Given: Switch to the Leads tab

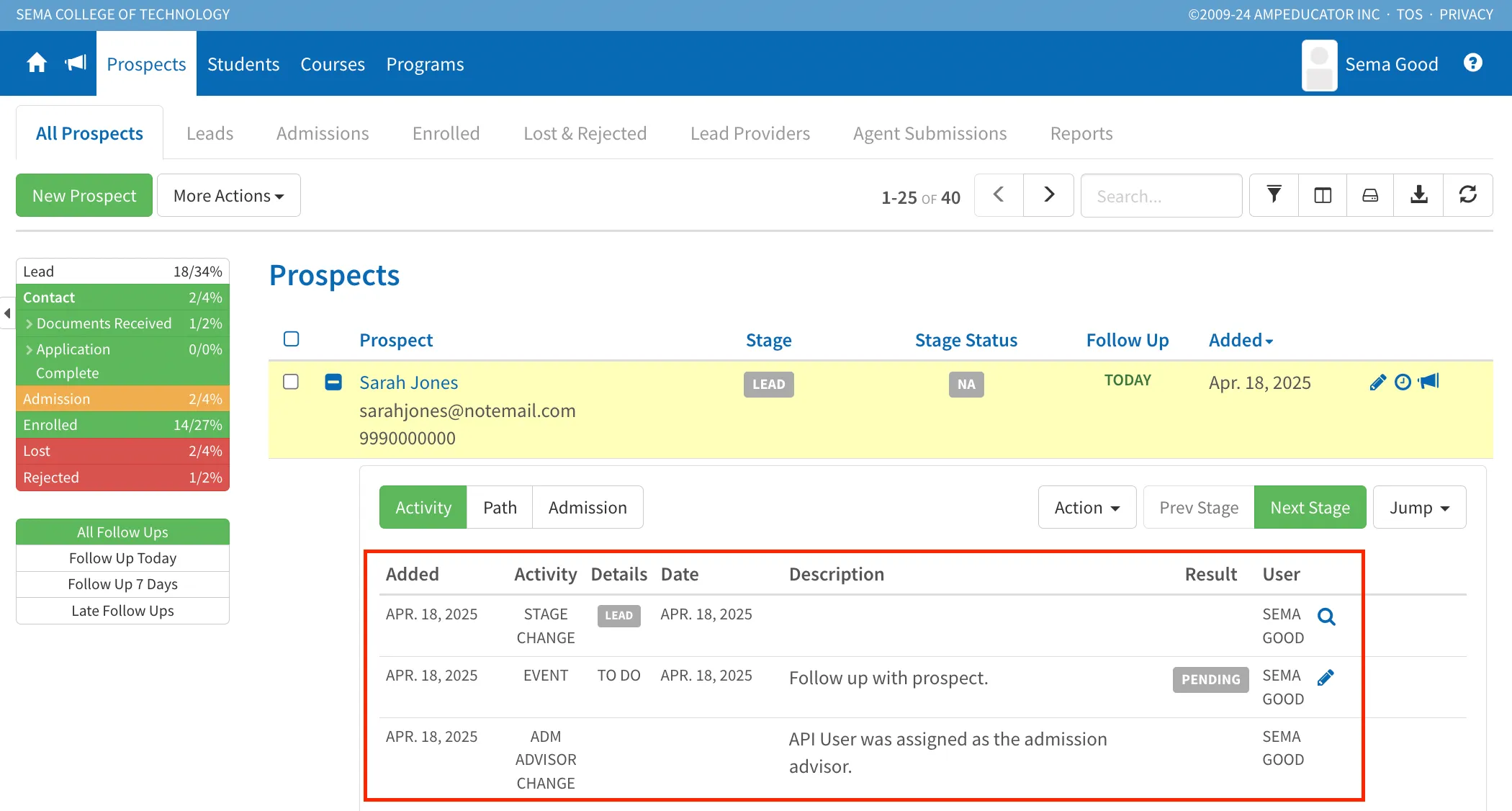Looking at the screenshot, I should (x=210, y=133).
